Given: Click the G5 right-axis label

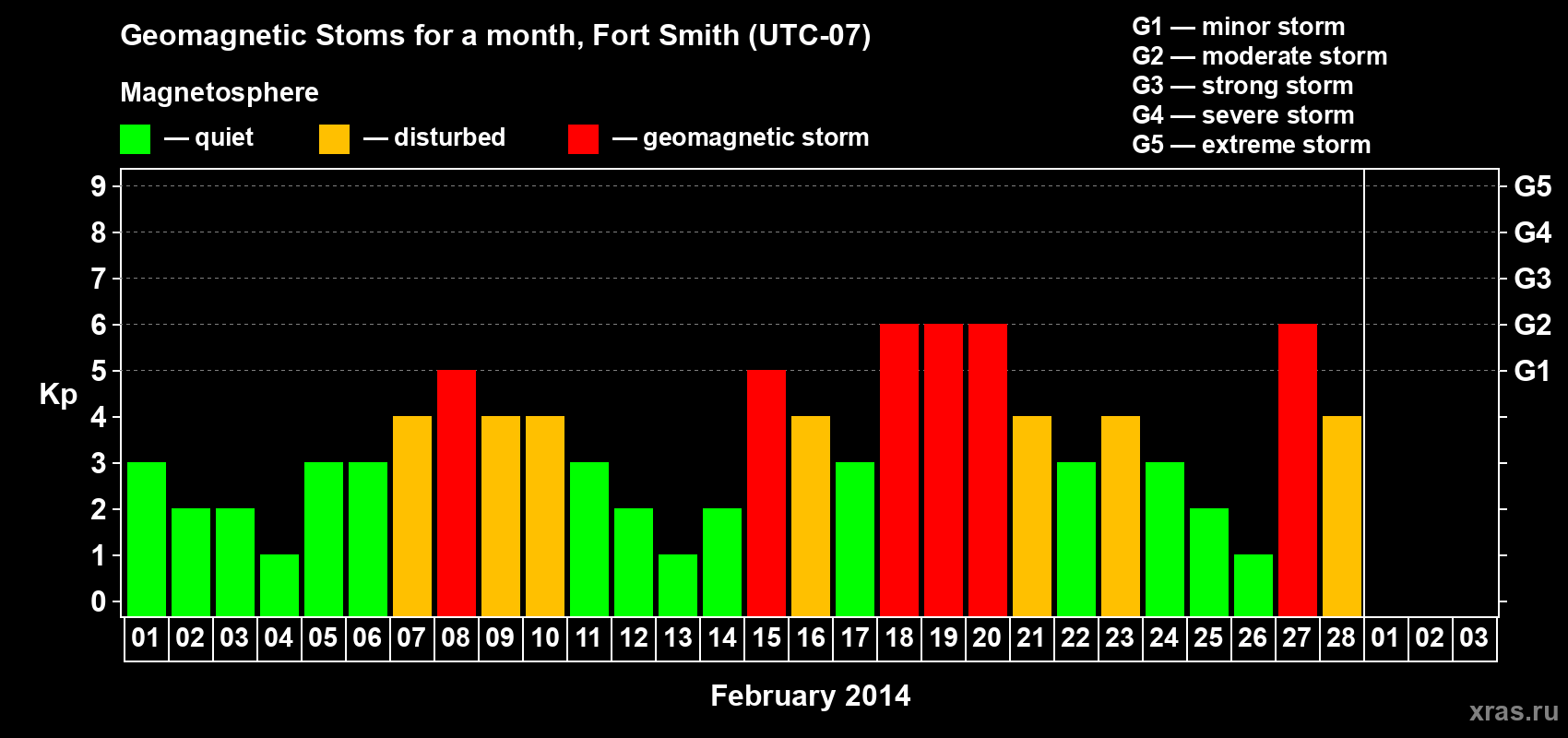Looking at the screenshot, I should 1532,186.
